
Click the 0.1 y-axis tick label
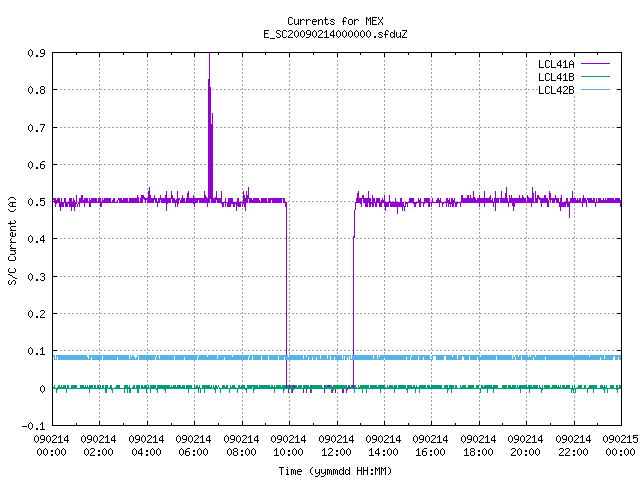click(37, 351)
